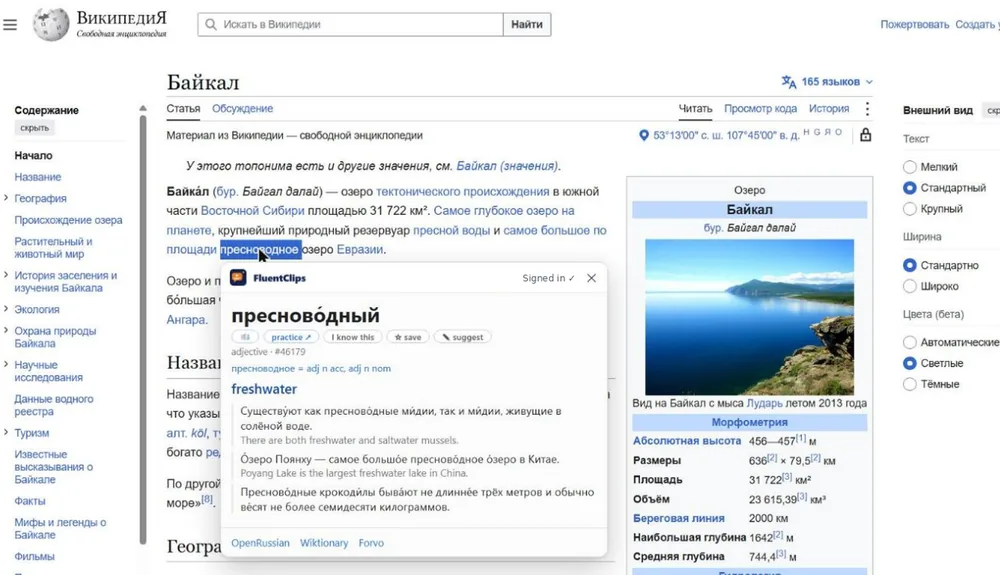The height and width of the screenshot is (575, 1000).
Task: Expand the Экология contents section
Action: point(6,309)
